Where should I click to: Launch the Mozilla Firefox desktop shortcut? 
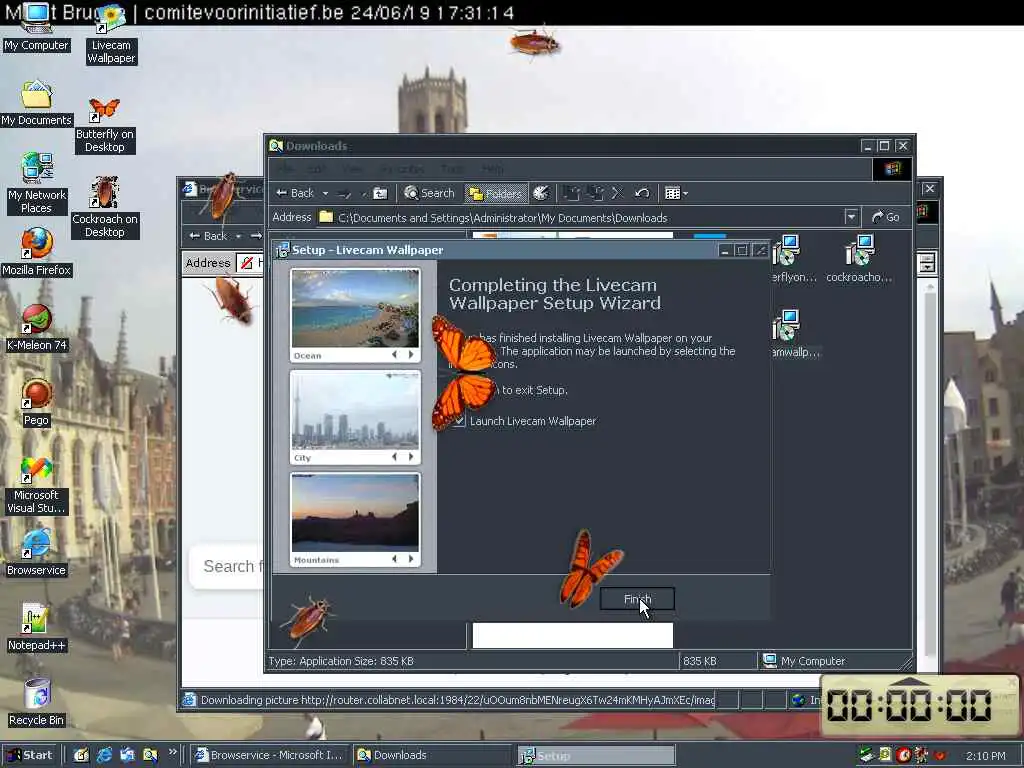click(x=36, y=253)
